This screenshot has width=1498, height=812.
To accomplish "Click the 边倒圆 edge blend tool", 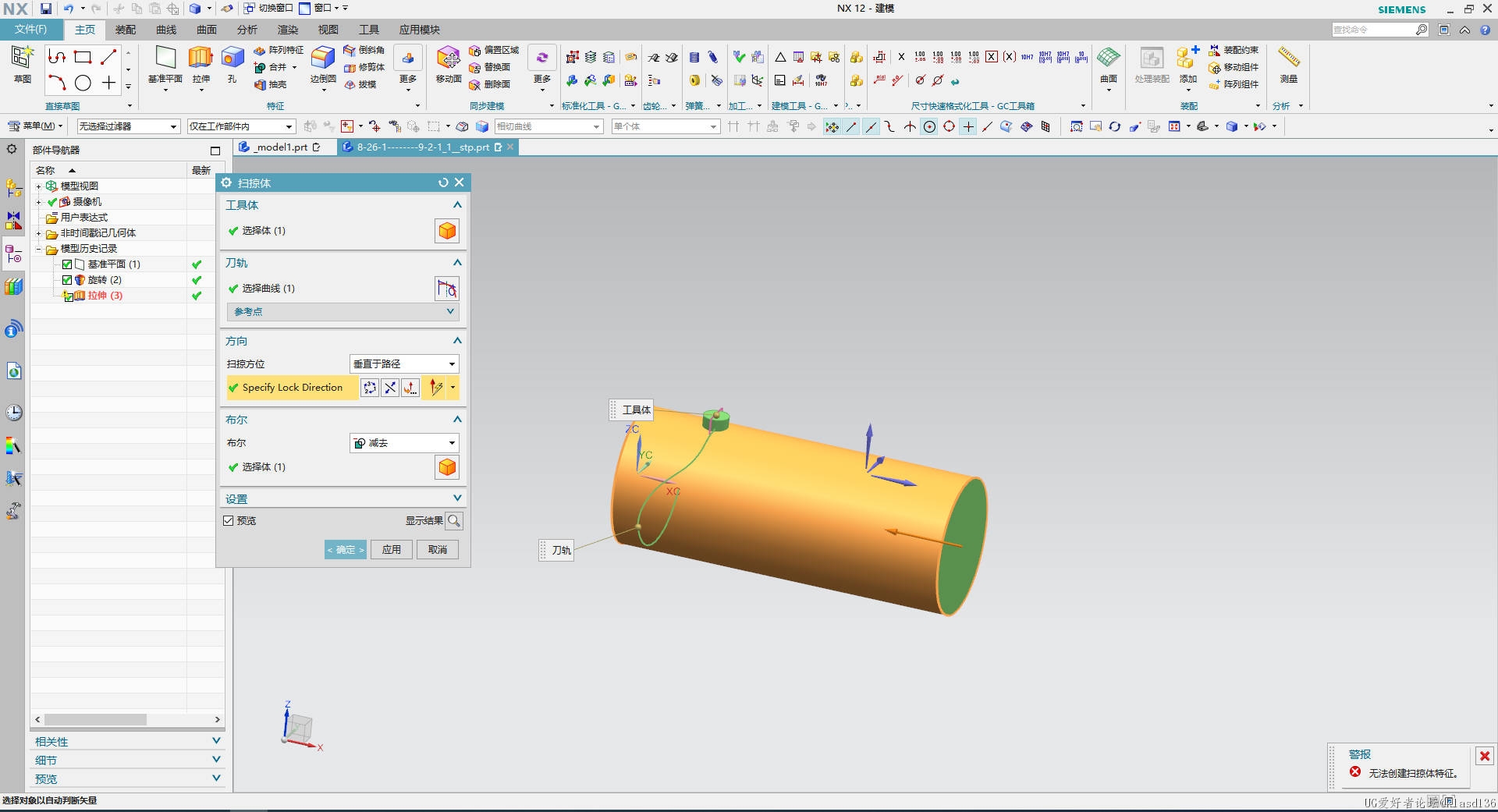I will (x=323, y=64).
